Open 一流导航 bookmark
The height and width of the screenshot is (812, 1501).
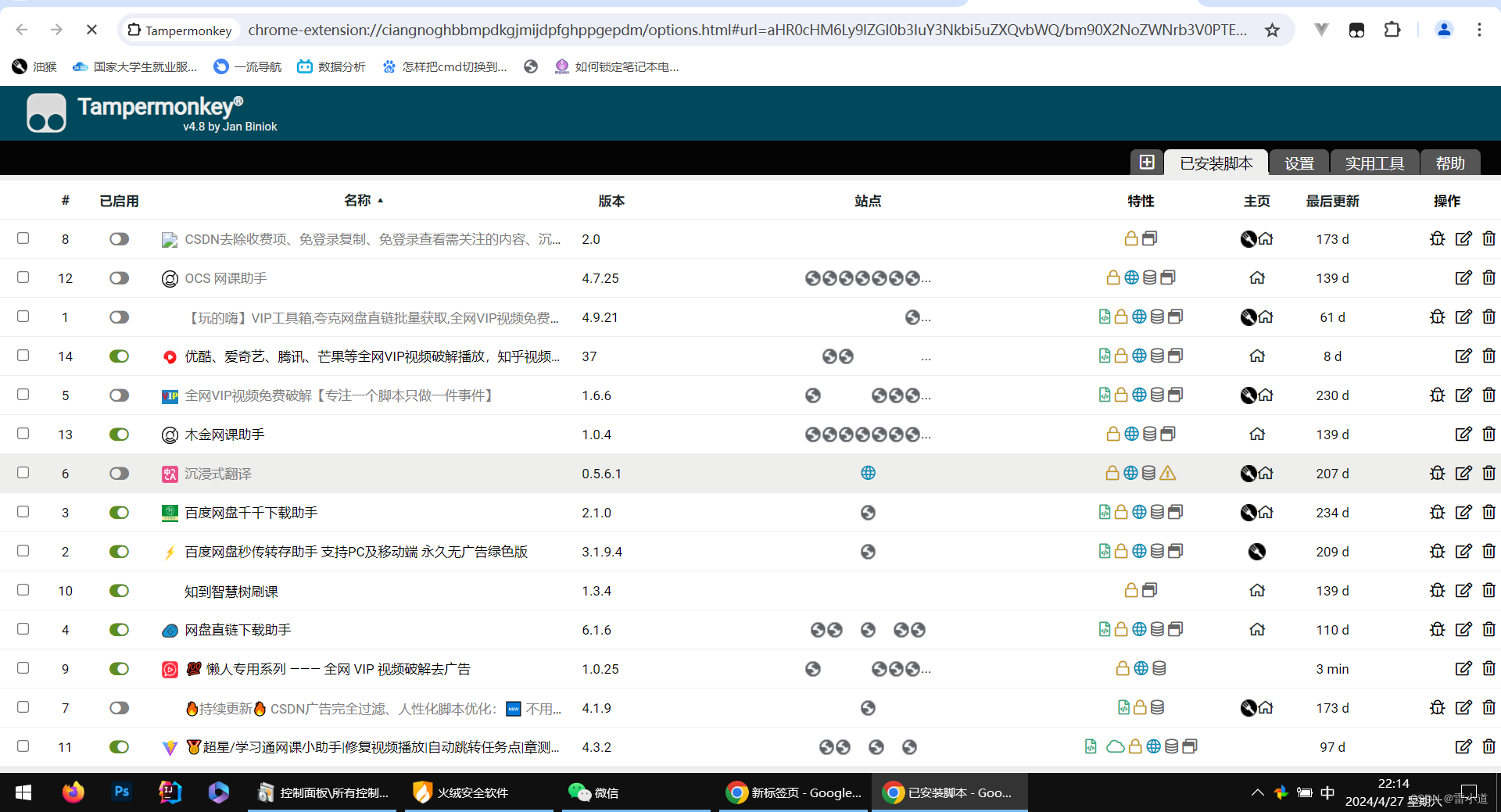(248, 66)
